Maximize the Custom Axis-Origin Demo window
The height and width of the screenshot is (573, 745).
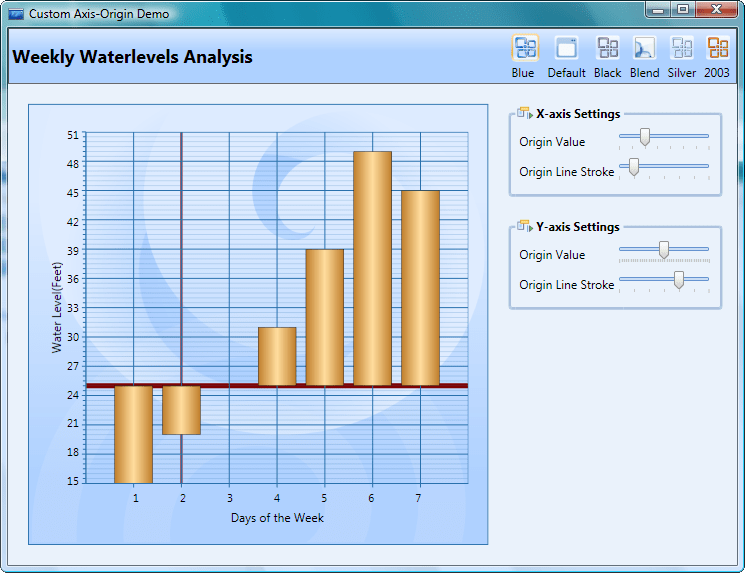(683, 10)
